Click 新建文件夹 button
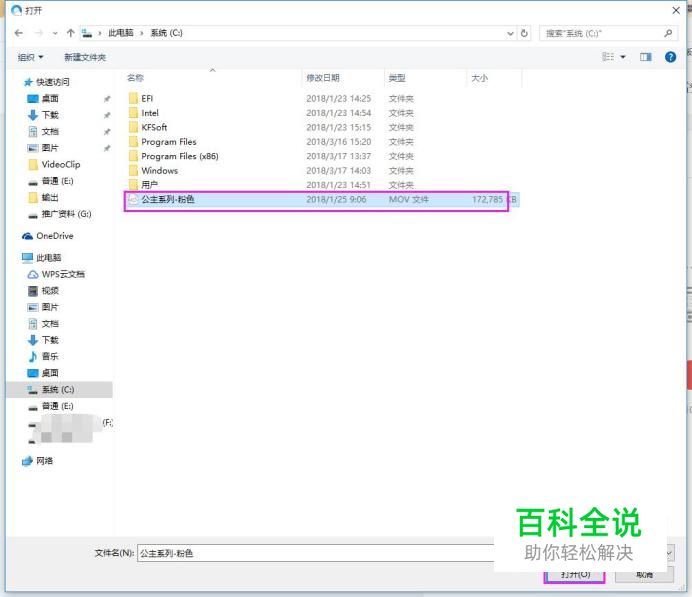Image resolution: width=692 pixels, height=597 pixels. 85,57
